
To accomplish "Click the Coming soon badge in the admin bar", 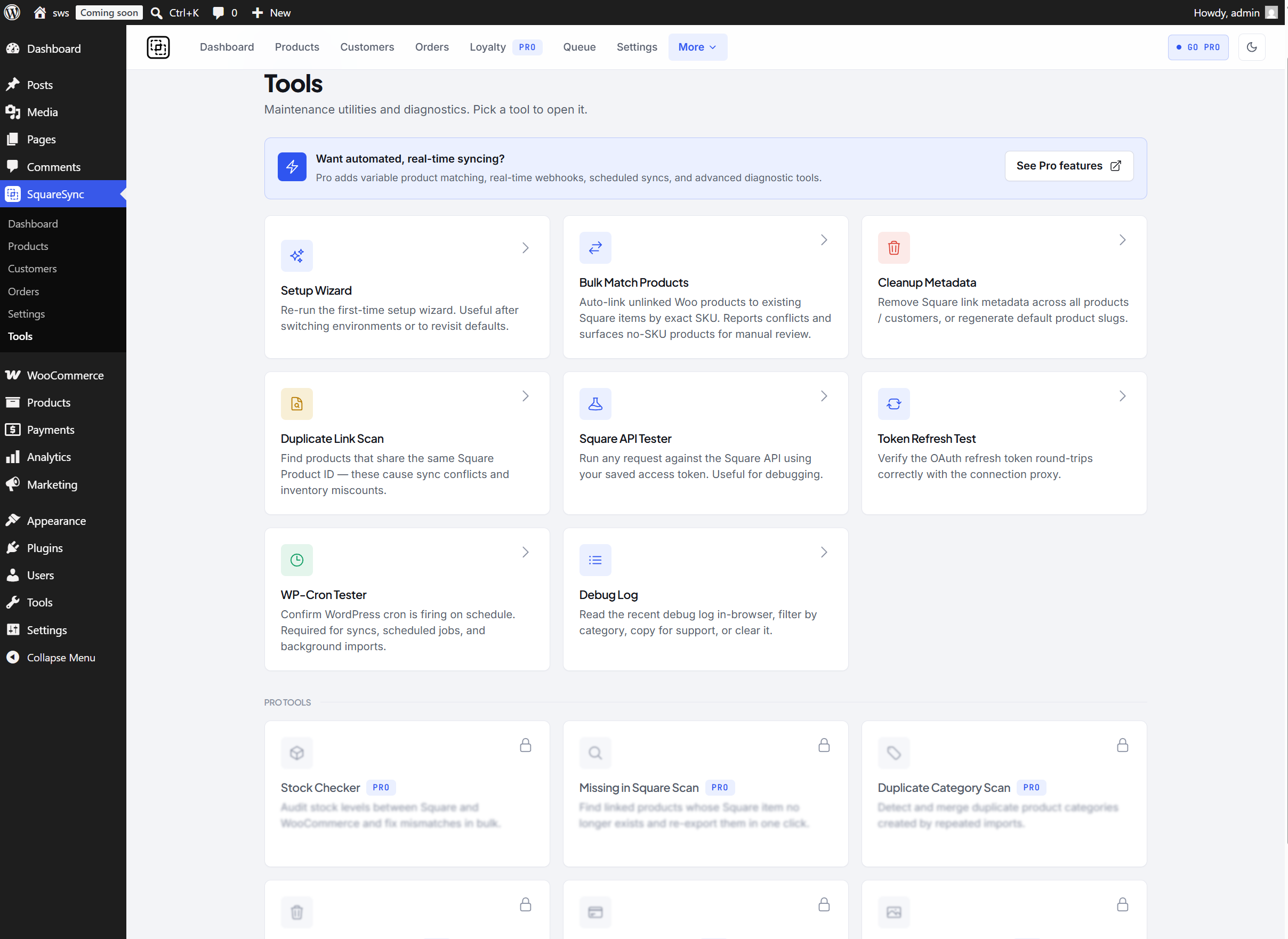I will 109,12.
